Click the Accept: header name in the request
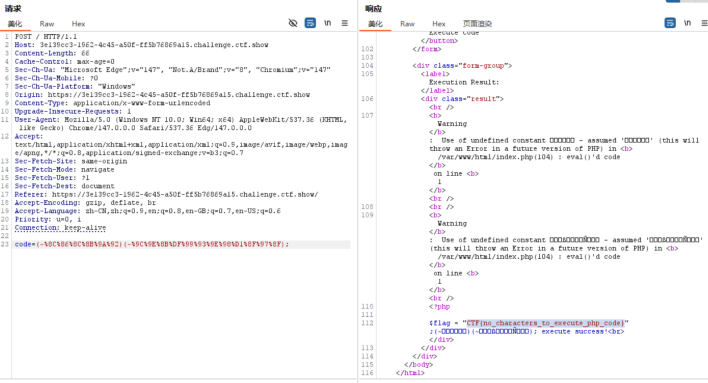This screenshot has height=383, width=708. 28,136
